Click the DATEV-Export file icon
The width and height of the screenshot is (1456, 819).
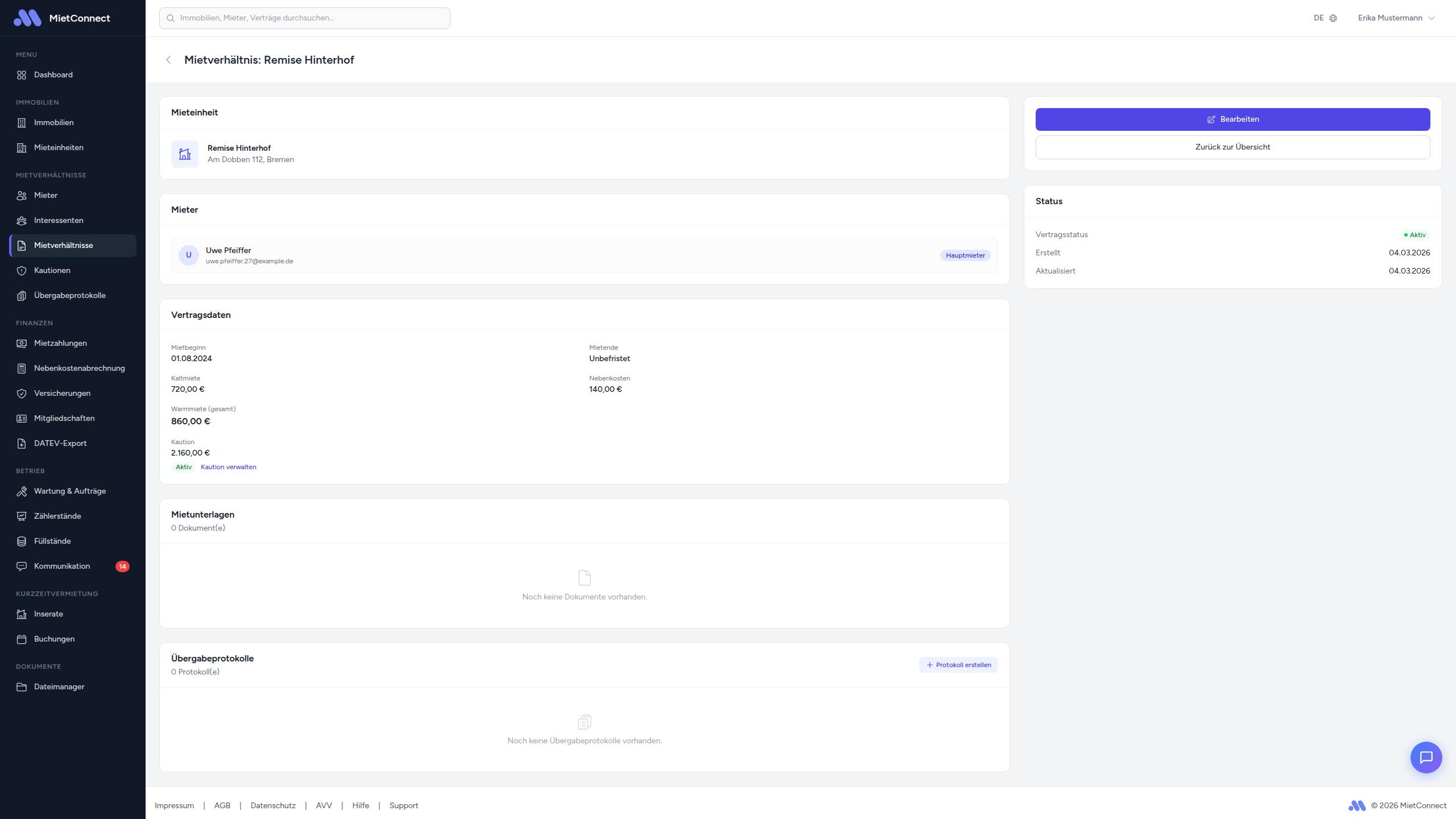[x=22, y=444]
